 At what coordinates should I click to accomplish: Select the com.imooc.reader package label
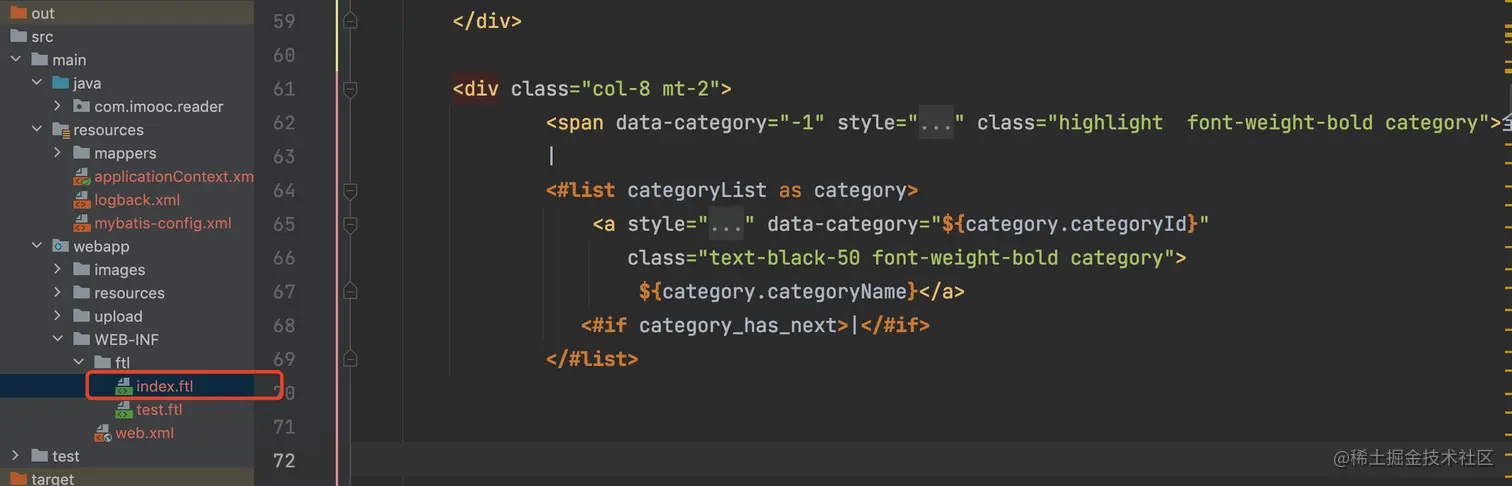159,106
